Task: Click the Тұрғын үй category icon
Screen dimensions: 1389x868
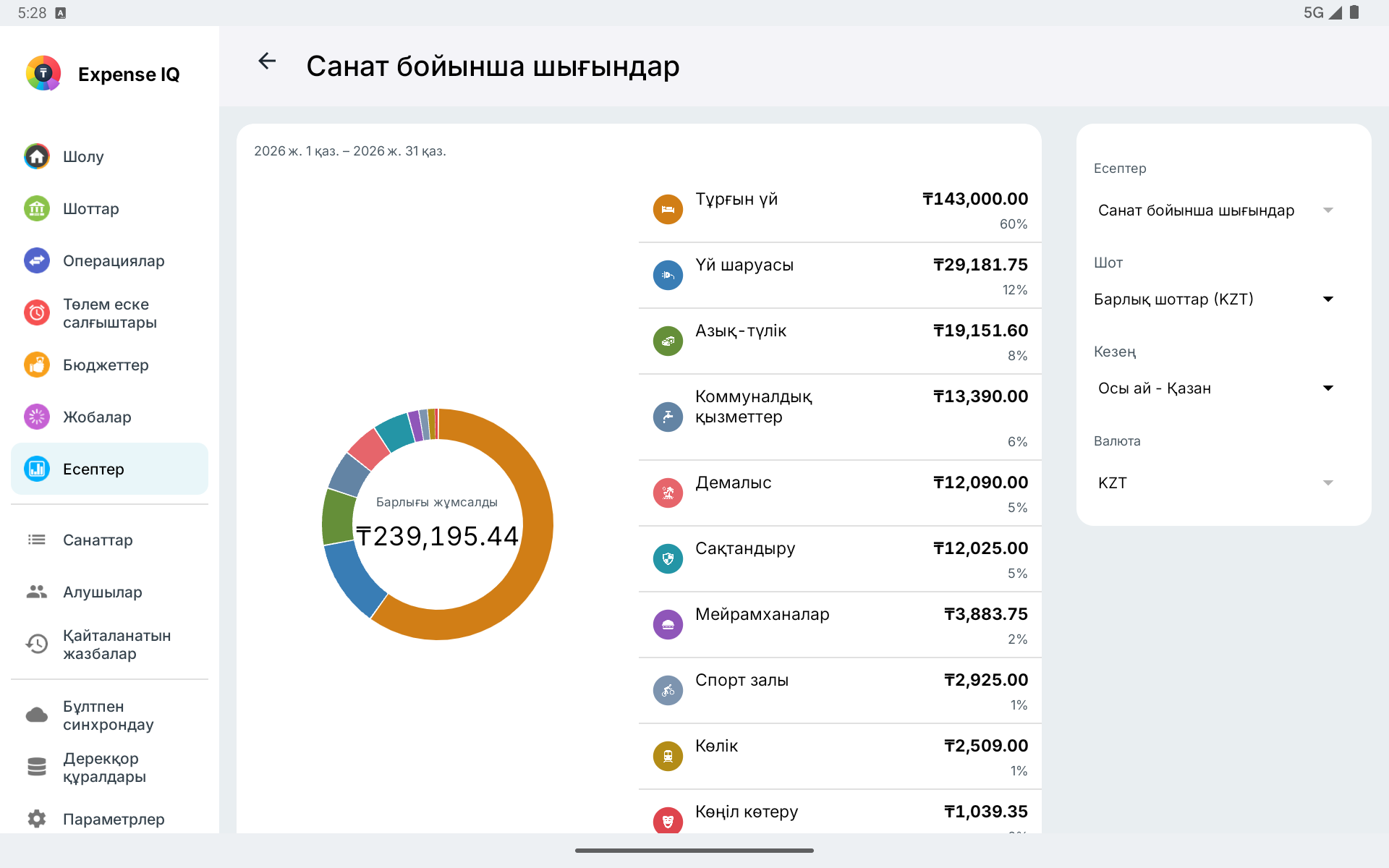Action: pyautogui.click(x=668, y=210)
